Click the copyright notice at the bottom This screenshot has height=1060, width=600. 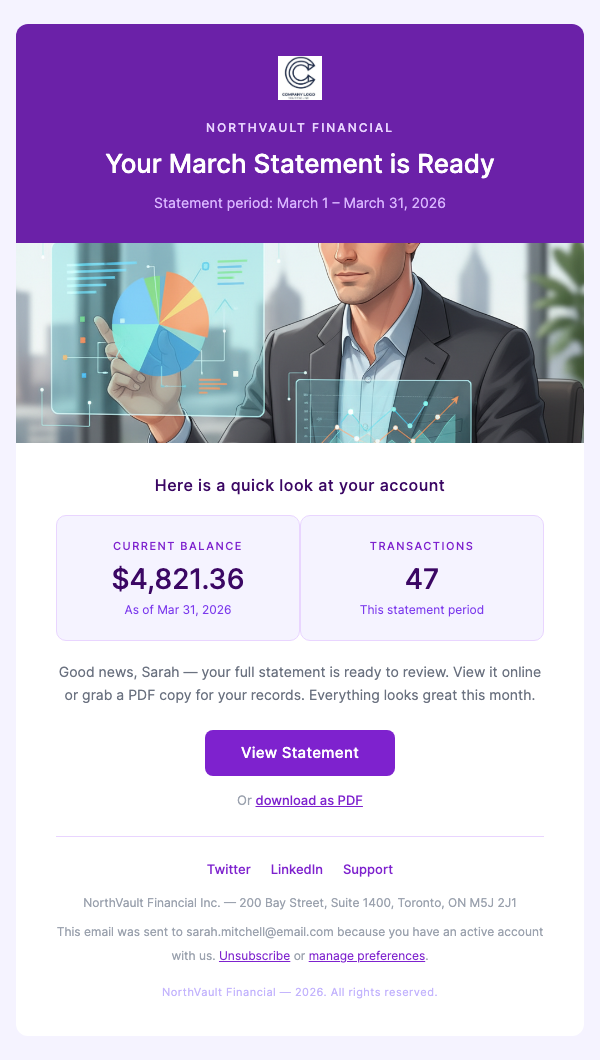[299, 992]
